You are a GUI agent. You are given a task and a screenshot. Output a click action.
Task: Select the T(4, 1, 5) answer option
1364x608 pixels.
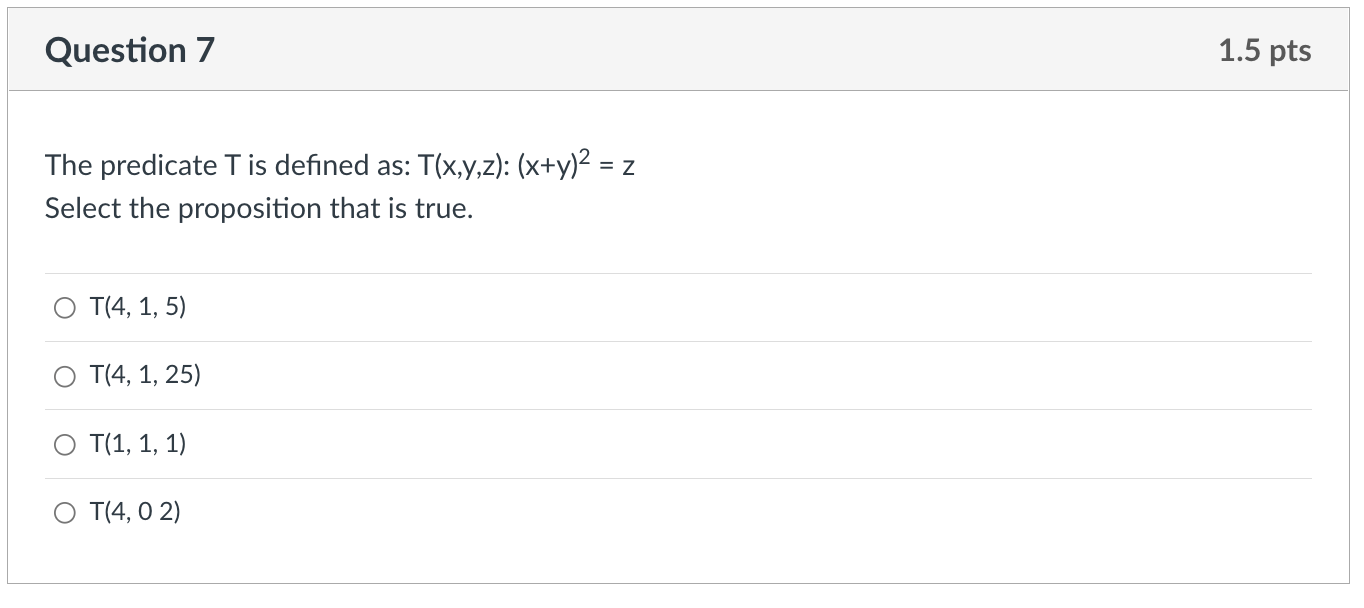pyautogui.click(x=136, y=308)
